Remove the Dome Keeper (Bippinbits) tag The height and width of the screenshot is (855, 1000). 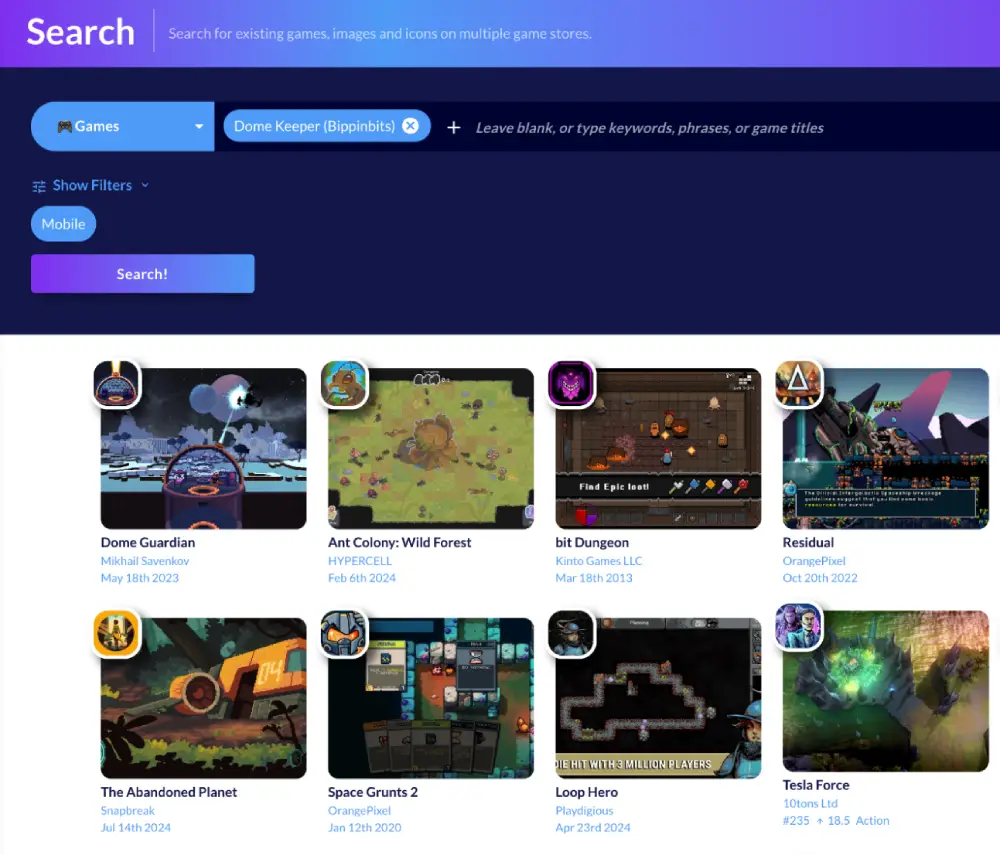(410, 126)
